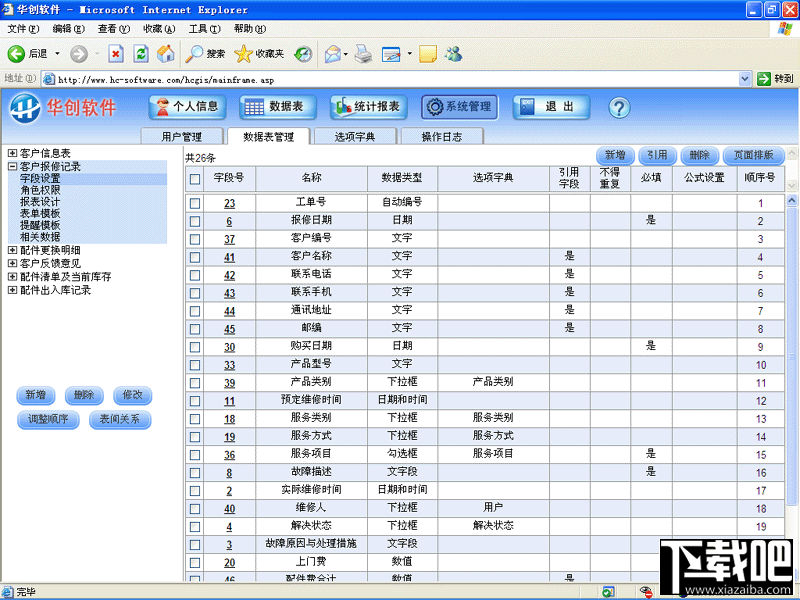Click the question mark help icon
This screenshot has width=800, height=600.
[619, 108]
